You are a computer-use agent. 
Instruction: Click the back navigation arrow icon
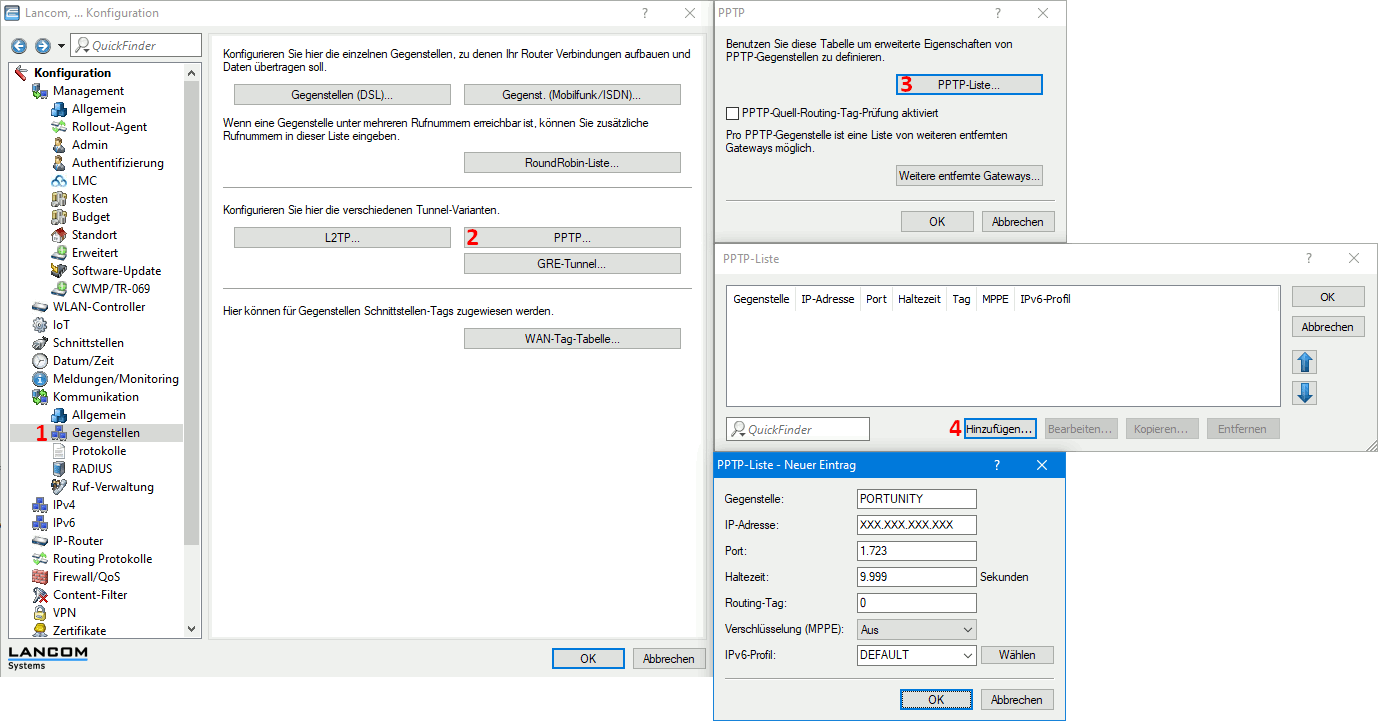pos(18,46)
